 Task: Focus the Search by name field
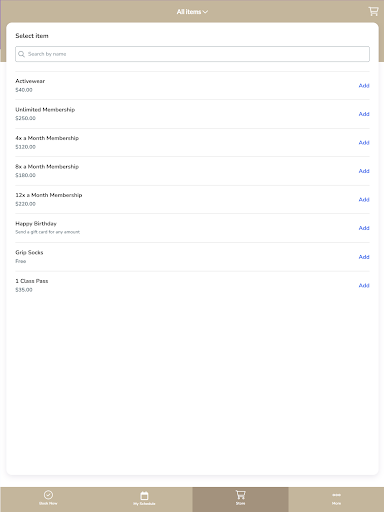192,54
